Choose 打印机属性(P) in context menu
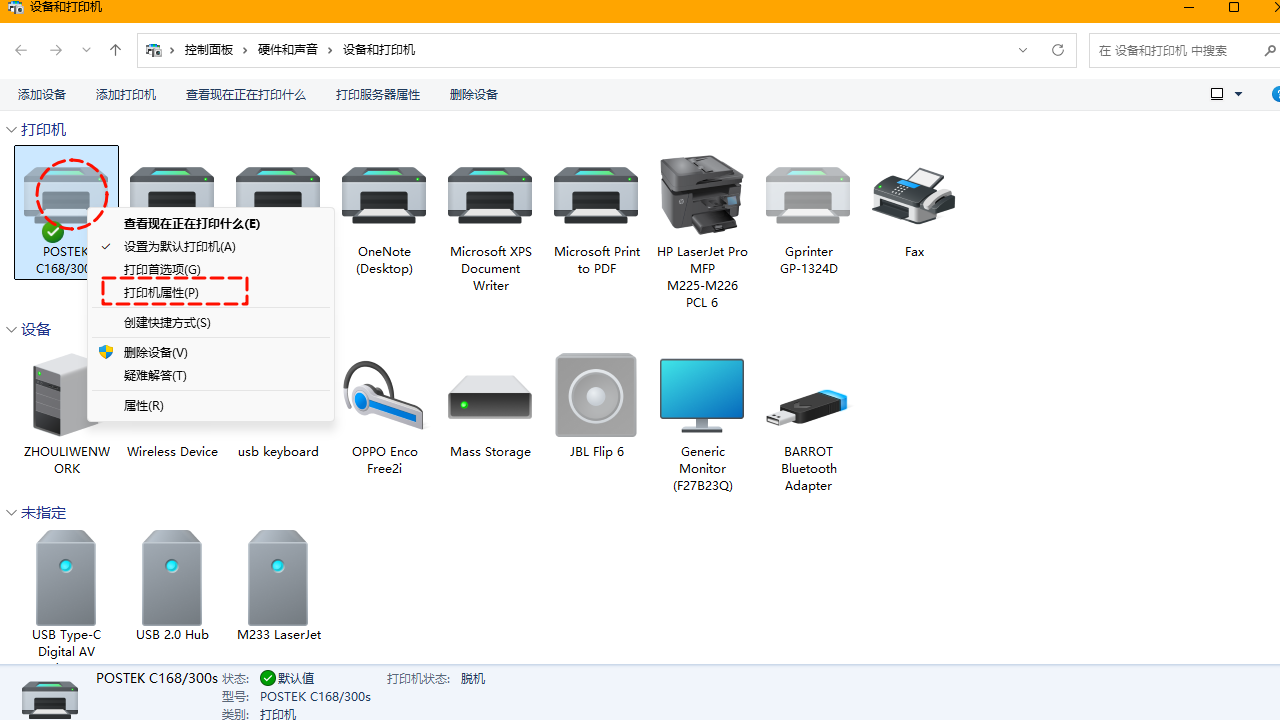Screen dimensions: 1280x720 pyautogui.click(x=211, y=293)
